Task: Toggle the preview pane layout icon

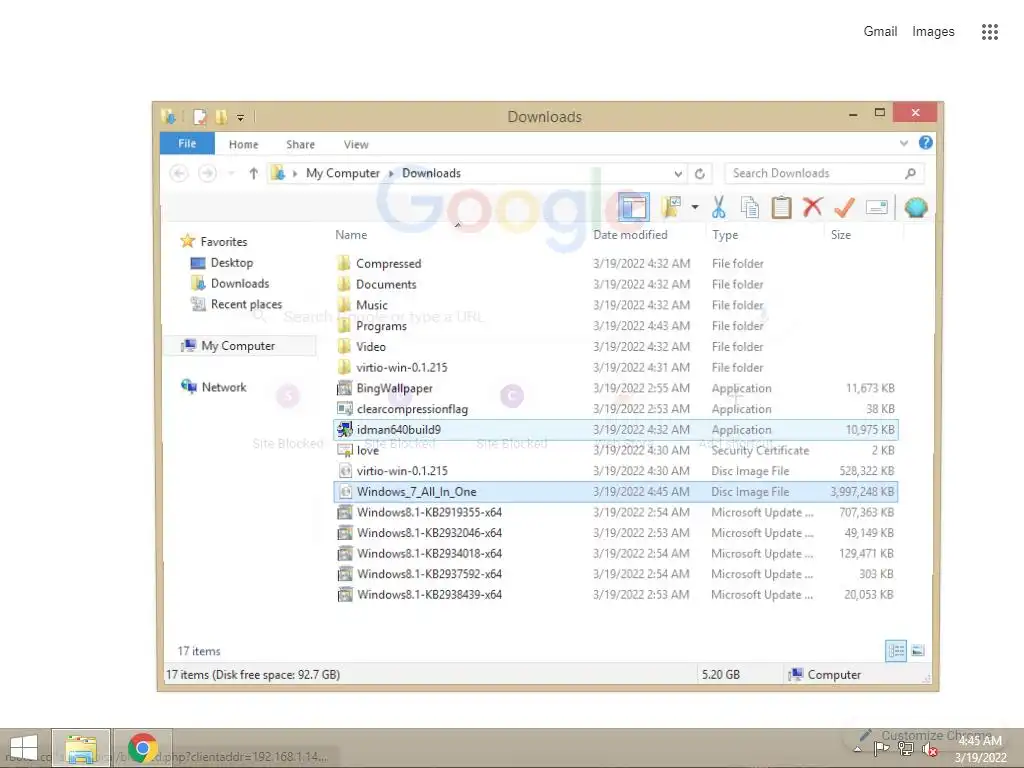Action: click(x=634, y=208)
